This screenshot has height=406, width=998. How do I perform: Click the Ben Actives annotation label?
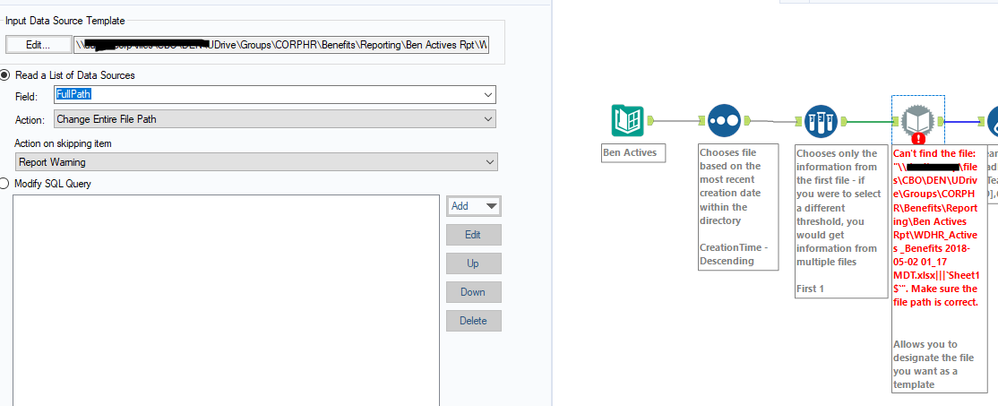(x=633, y=153)
